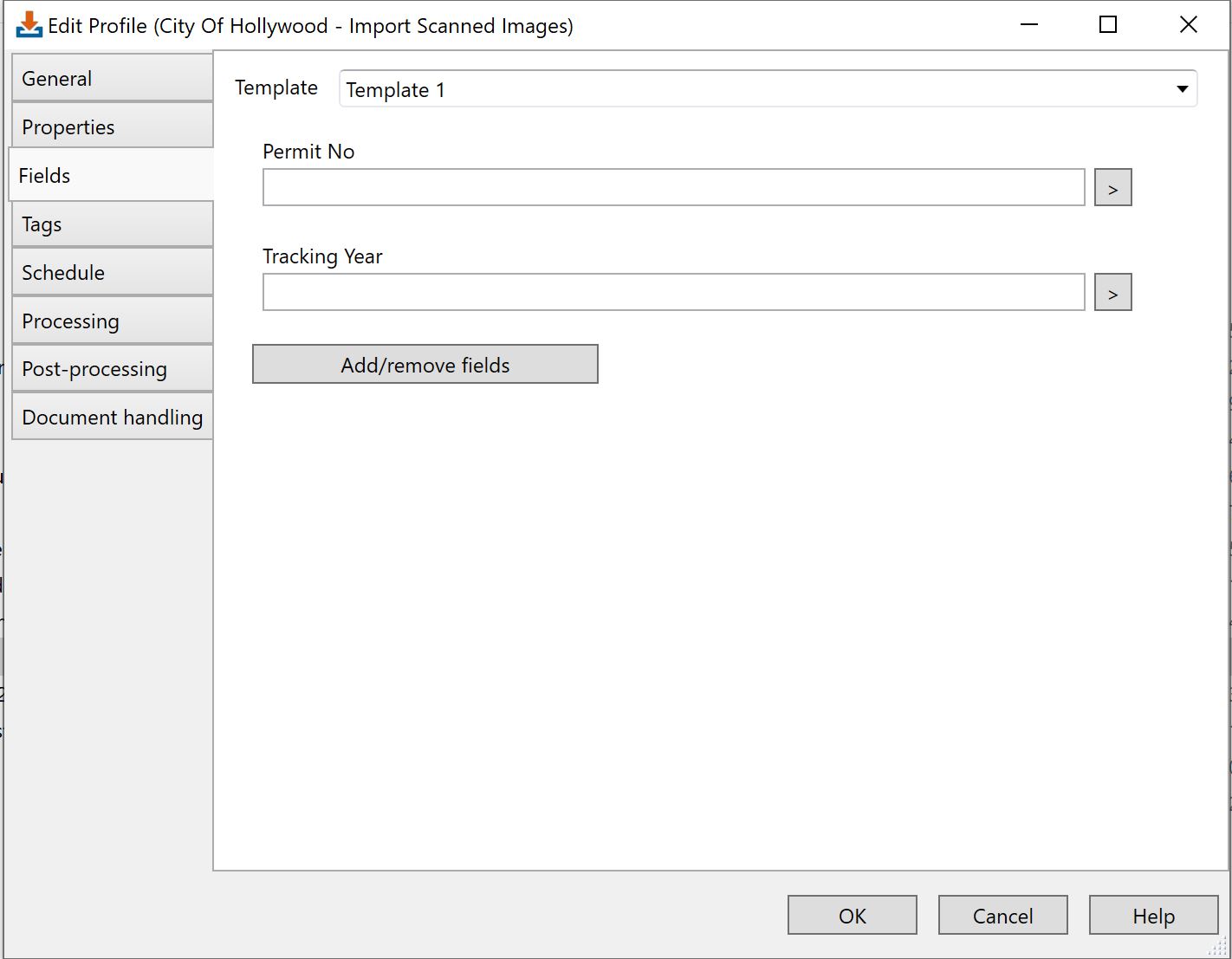The height and width of the screenshot is (959, 1232).
Task: Click the Add/remove fields button
Action: pos(425,365)
